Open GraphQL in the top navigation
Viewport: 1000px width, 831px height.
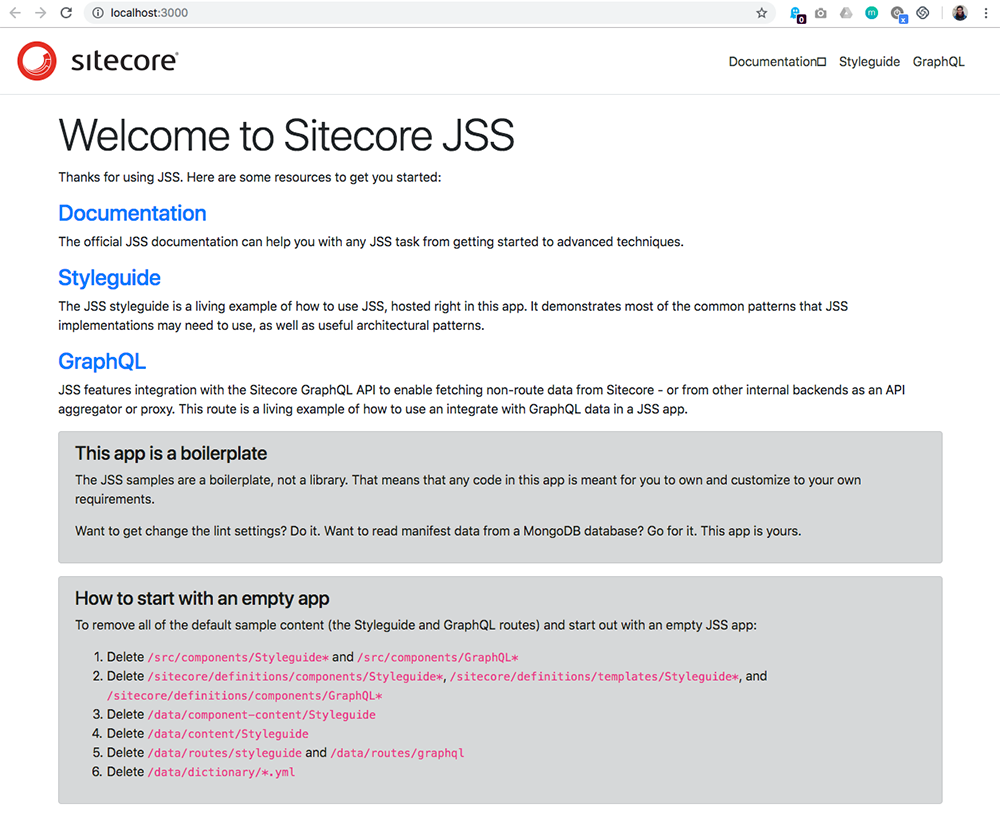coord(938,62)
